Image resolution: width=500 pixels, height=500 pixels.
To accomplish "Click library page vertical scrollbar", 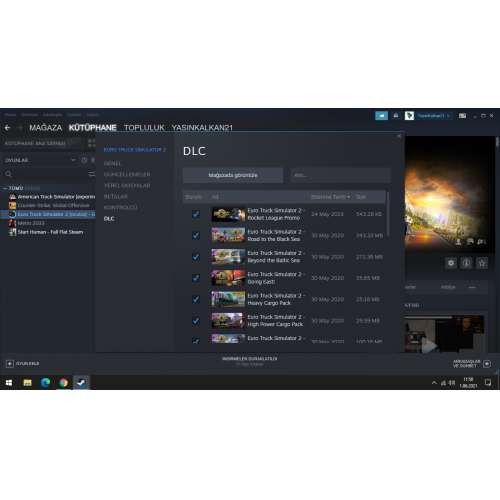I will (497, 142).
